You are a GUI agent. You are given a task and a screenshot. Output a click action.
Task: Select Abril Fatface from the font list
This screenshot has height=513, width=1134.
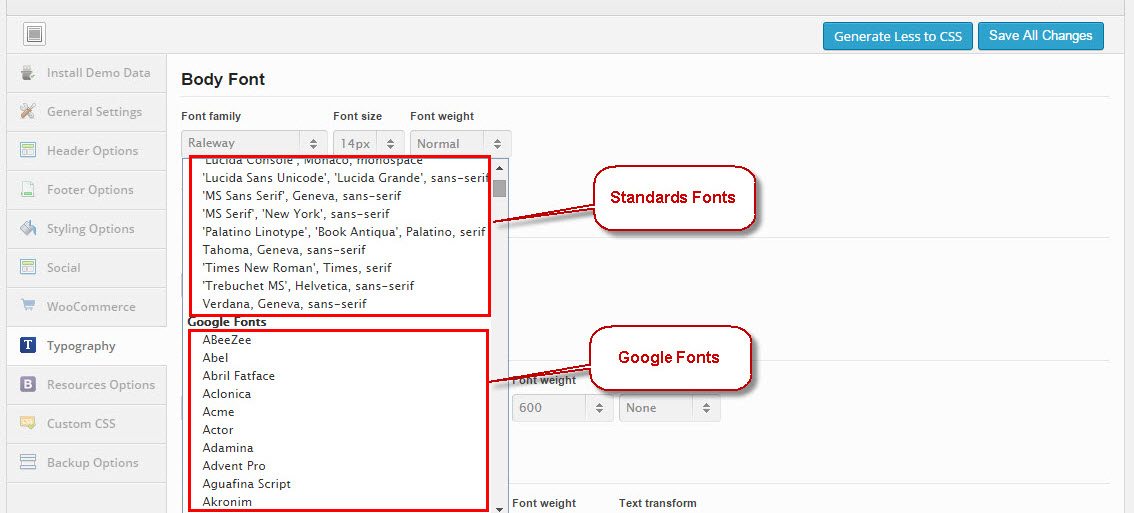239,376
